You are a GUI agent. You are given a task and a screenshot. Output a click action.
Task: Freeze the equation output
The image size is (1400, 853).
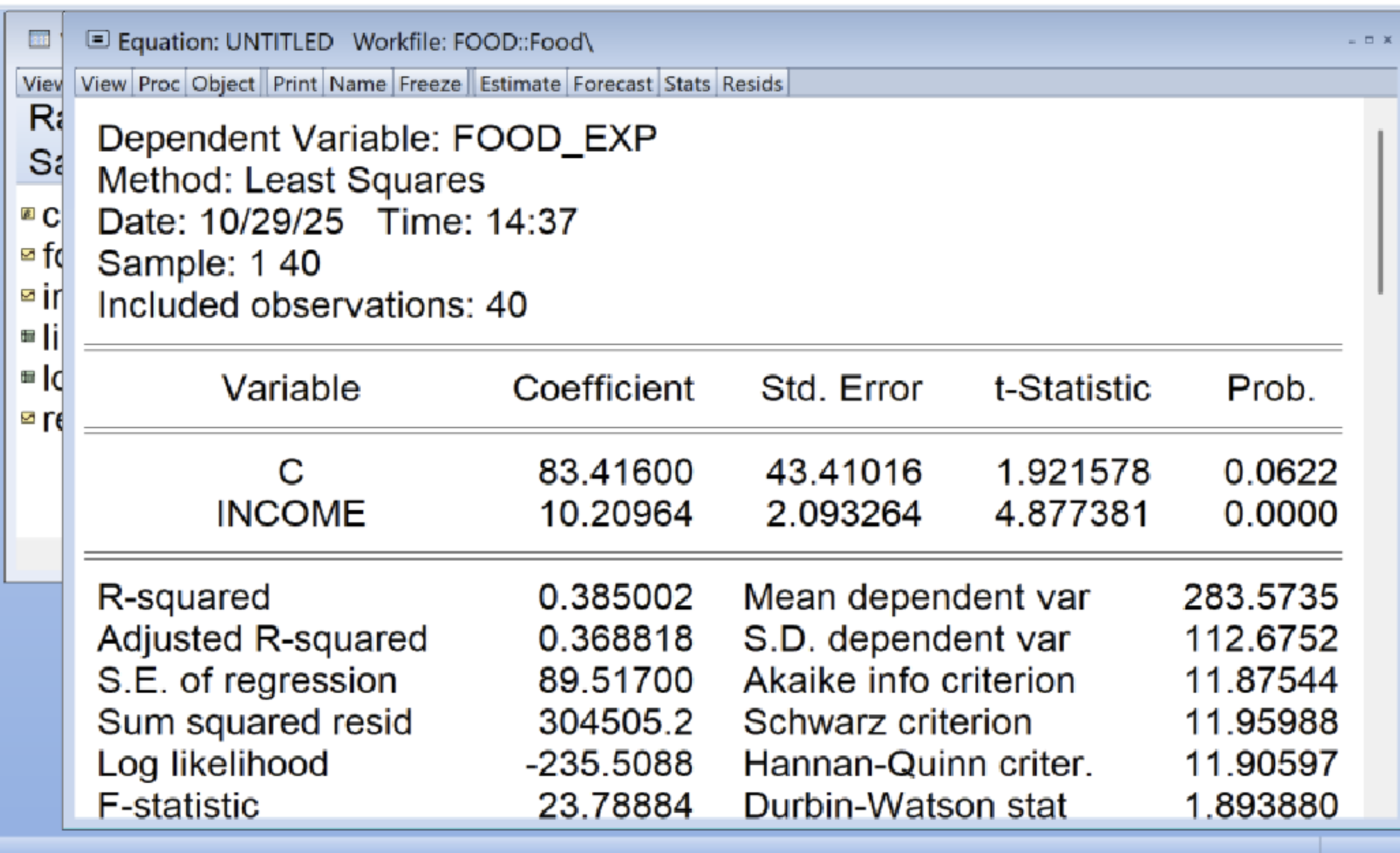[429, 84]
